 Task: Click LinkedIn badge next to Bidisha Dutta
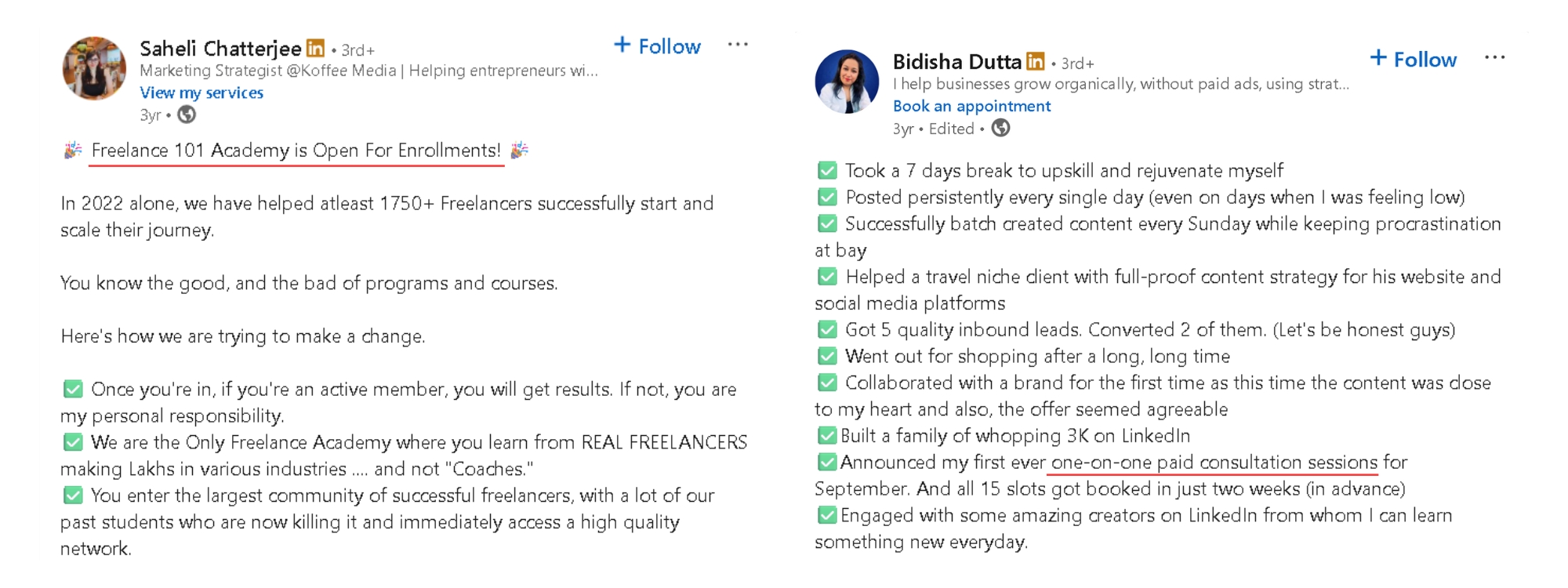click(1036, 61)
